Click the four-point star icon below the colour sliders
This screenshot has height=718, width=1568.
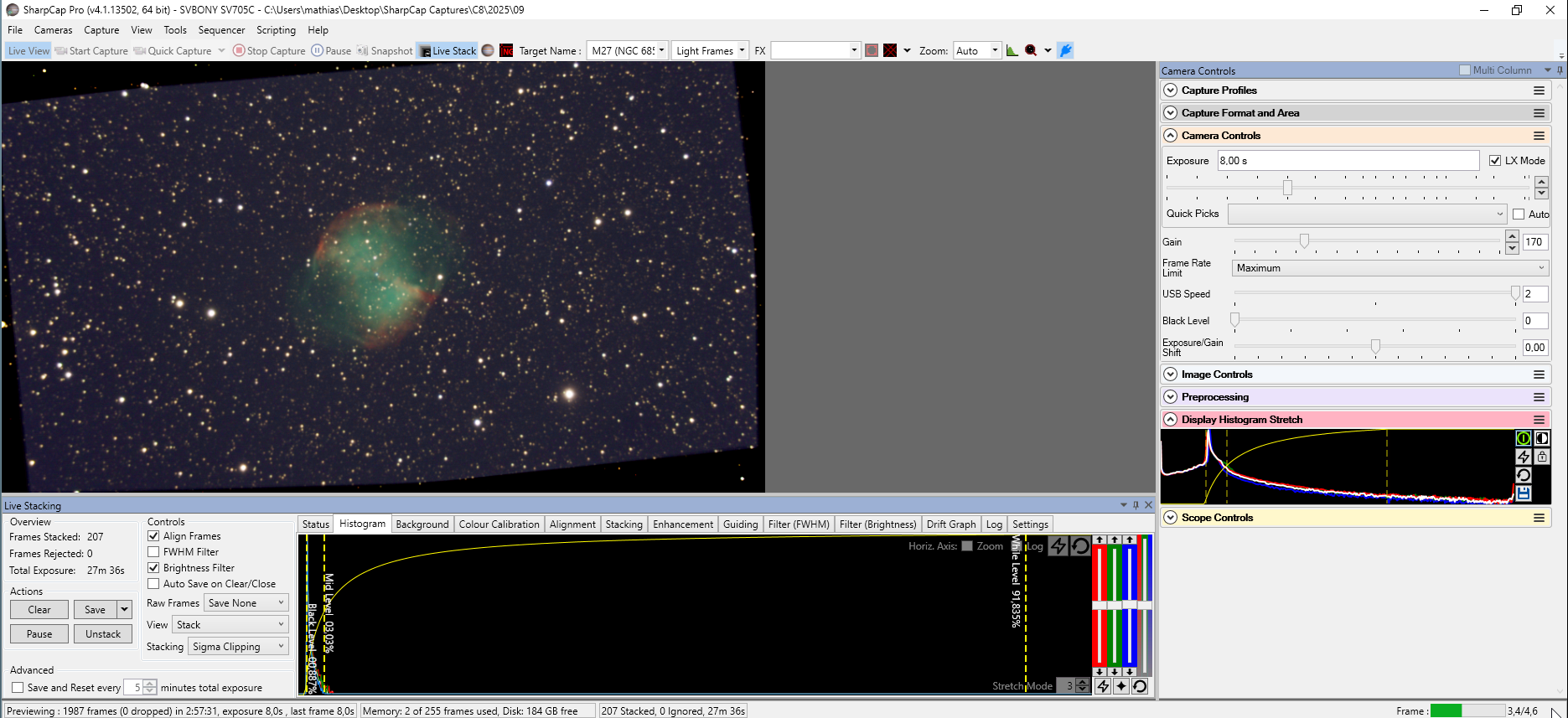[1121, 686]
